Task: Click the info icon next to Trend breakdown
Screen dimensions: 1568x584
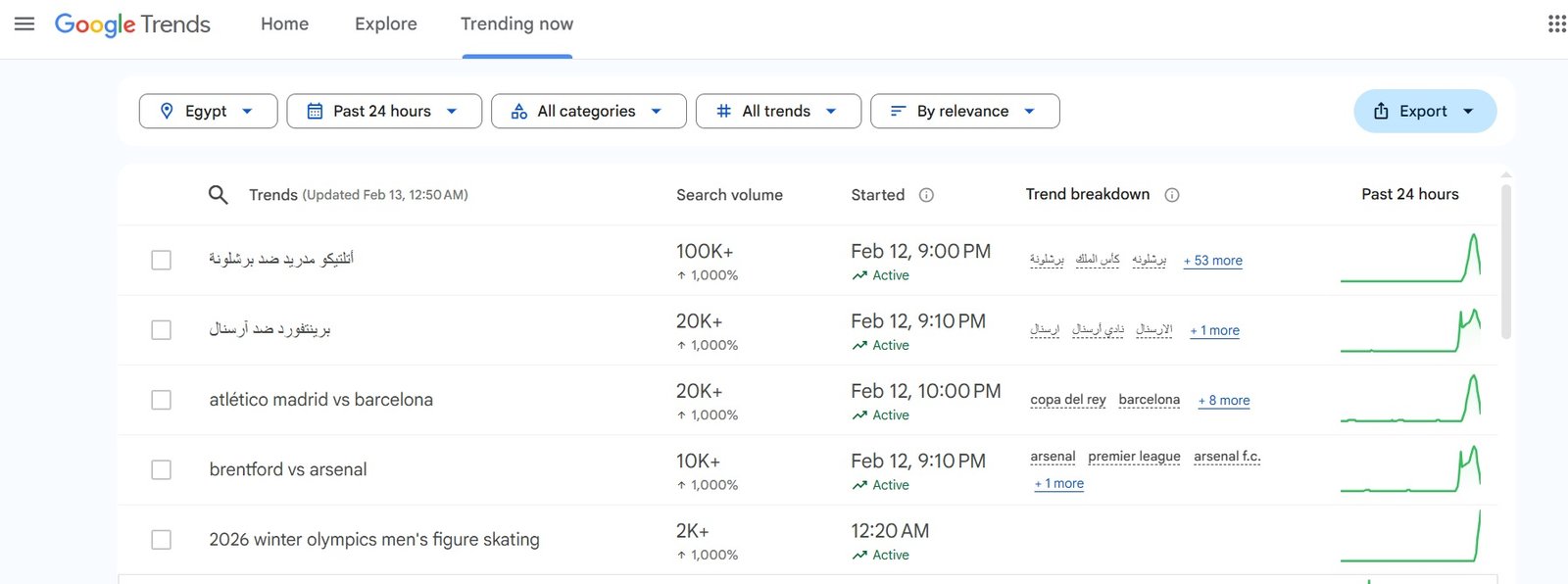Action: click(x=1171, y=195)
